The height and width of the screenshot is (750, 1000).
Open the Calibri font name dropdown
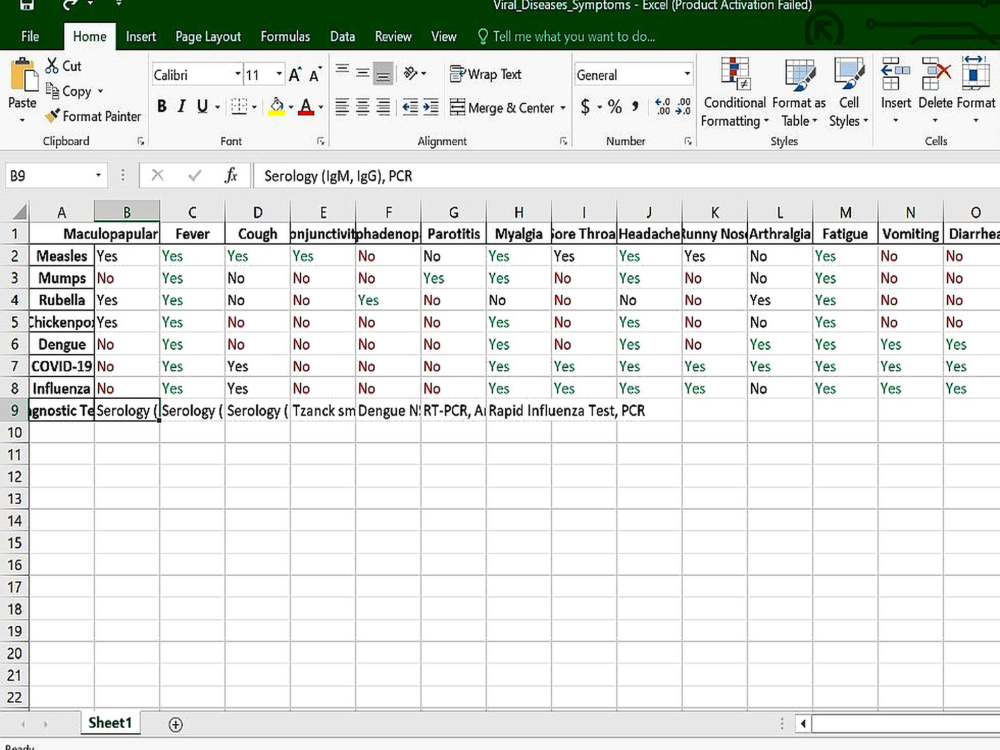tap(238, 74)
